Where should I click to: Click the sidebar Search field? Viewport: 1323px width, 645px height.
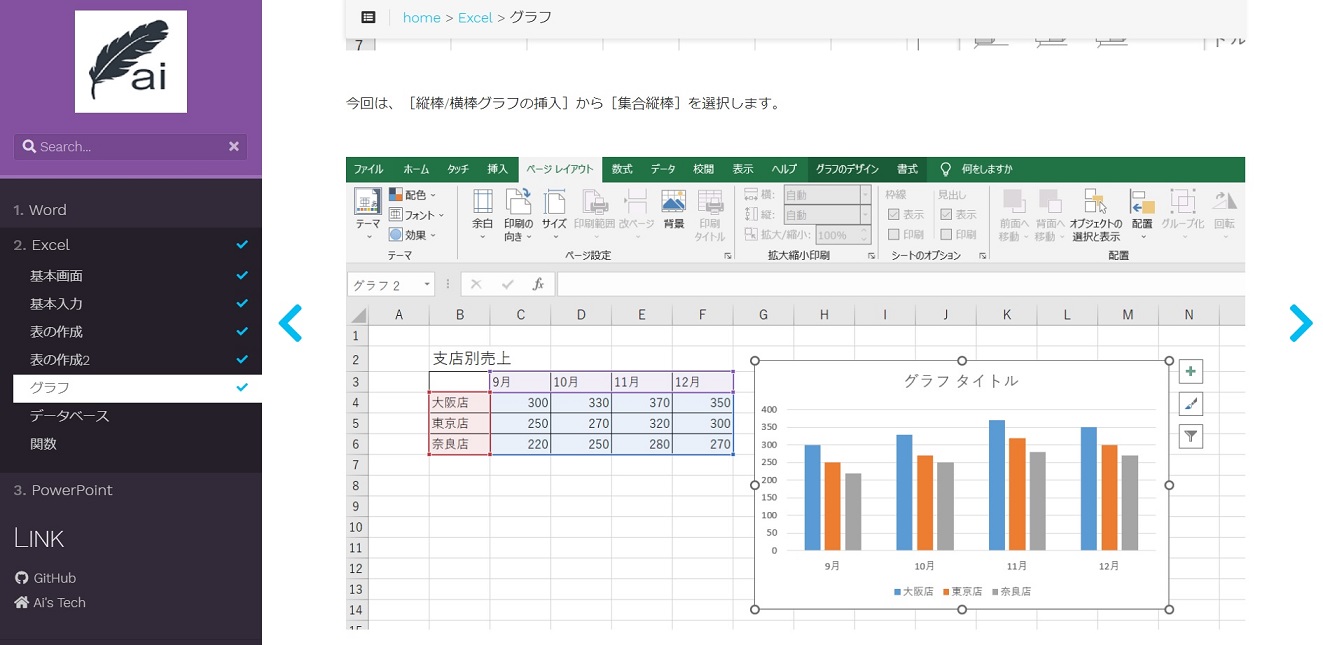pos(130,146)
